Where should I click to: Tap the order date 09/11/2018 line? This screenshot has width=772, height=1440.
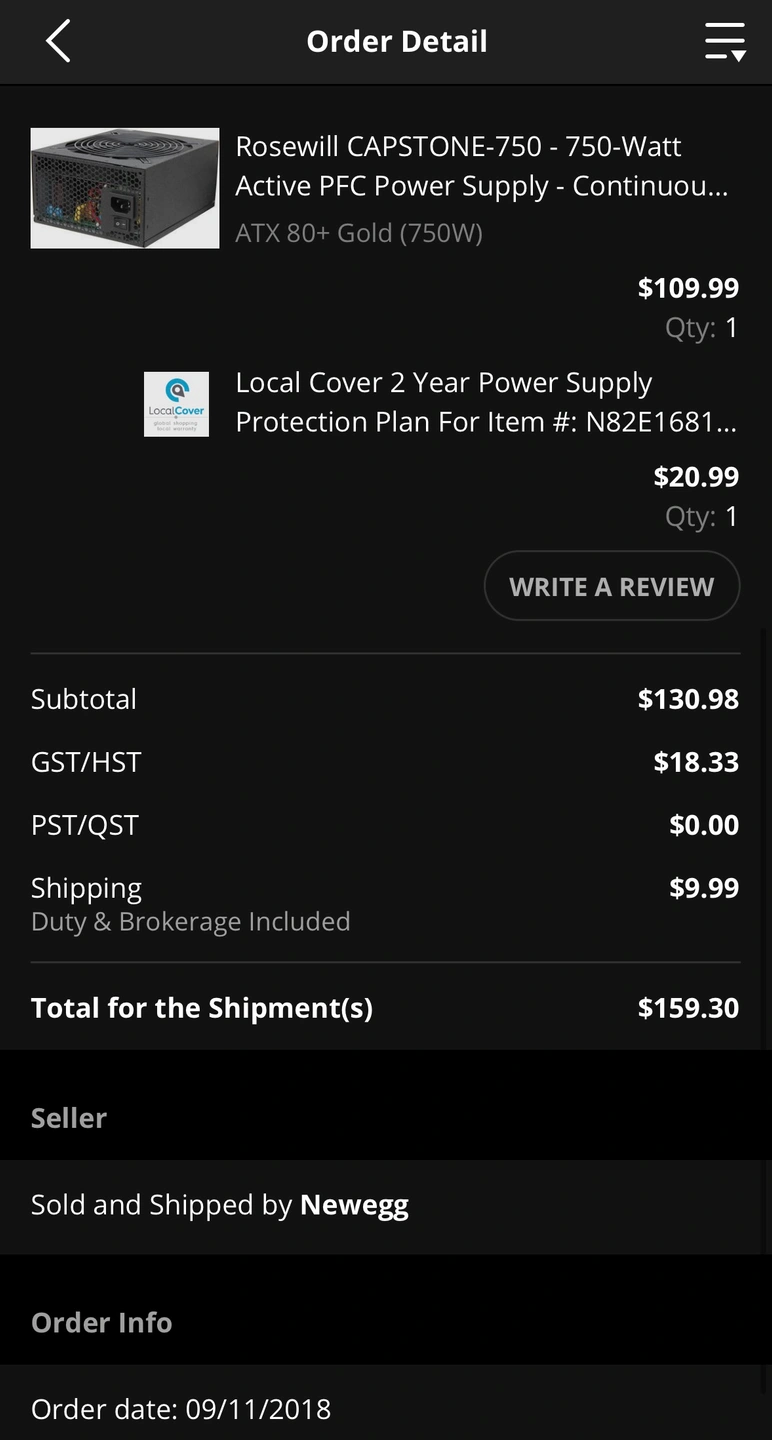click(x=181, y=1410)
